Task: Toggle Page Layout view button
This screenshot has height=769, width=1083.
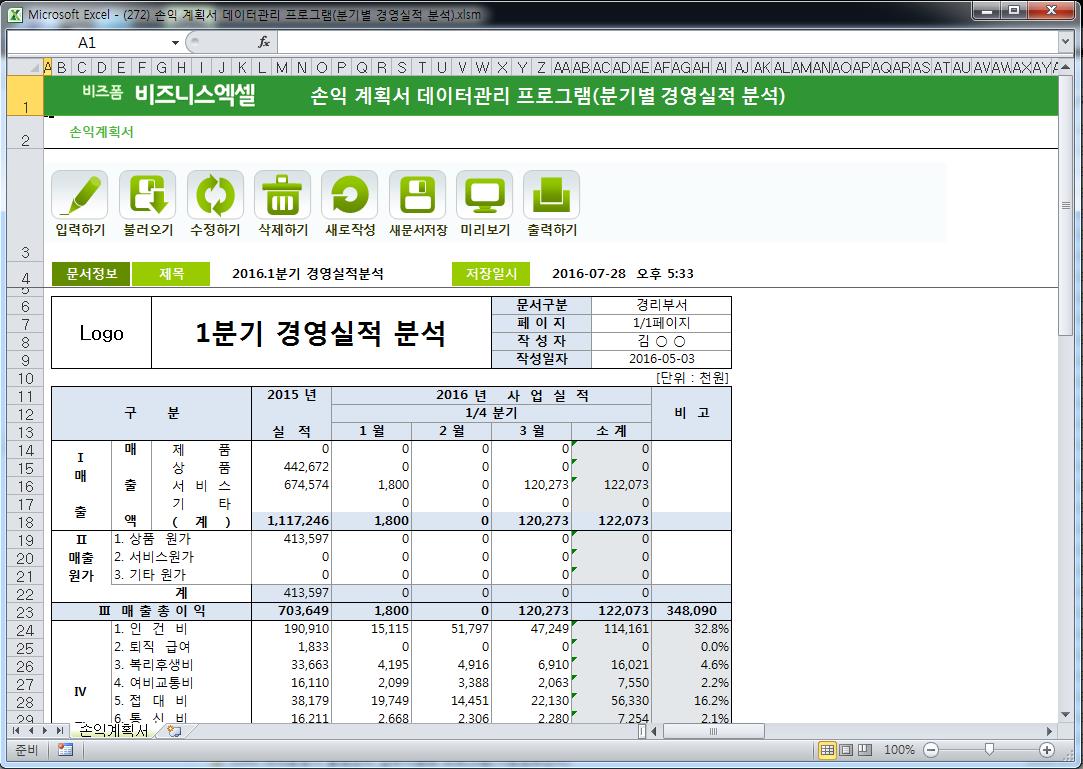Action: (846, 750)
